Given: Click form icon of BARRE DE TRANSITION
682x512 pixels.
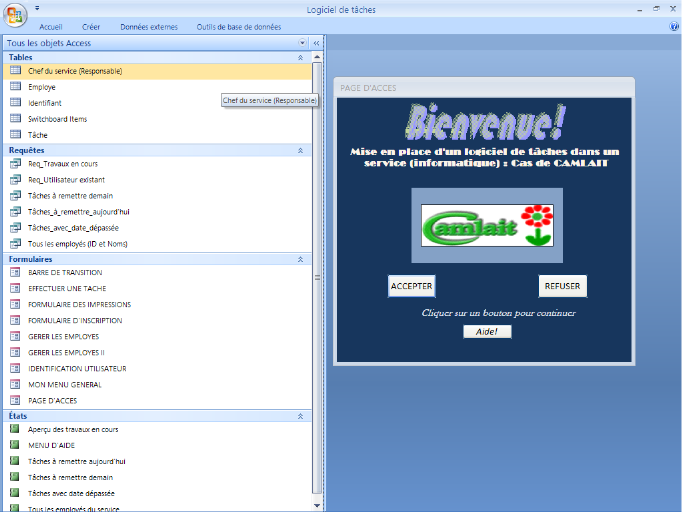Looking at the screenshot, I should (x=15, y=272).
